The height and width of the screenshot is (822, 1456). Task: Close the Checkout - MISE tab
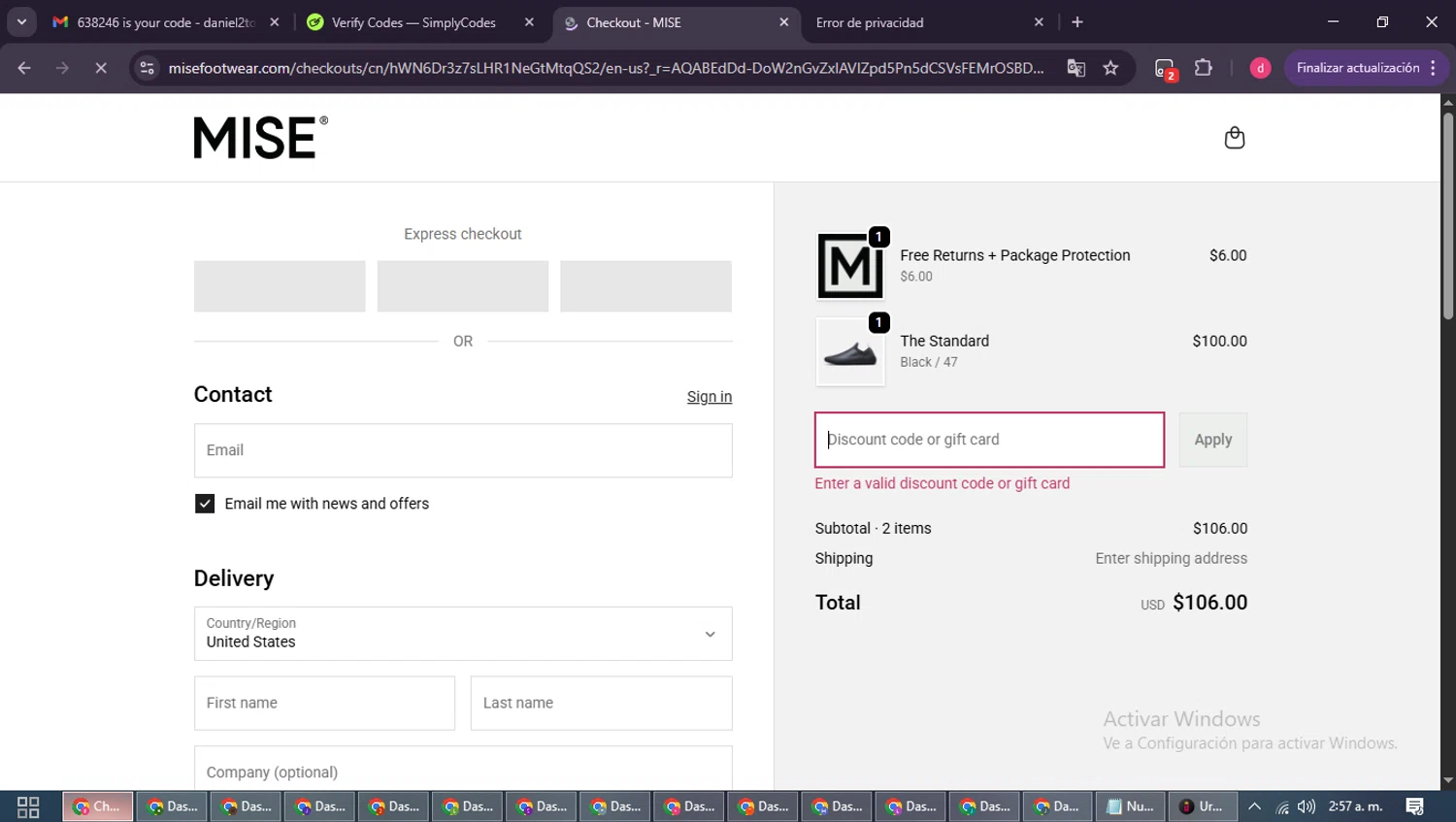(784, 22)
